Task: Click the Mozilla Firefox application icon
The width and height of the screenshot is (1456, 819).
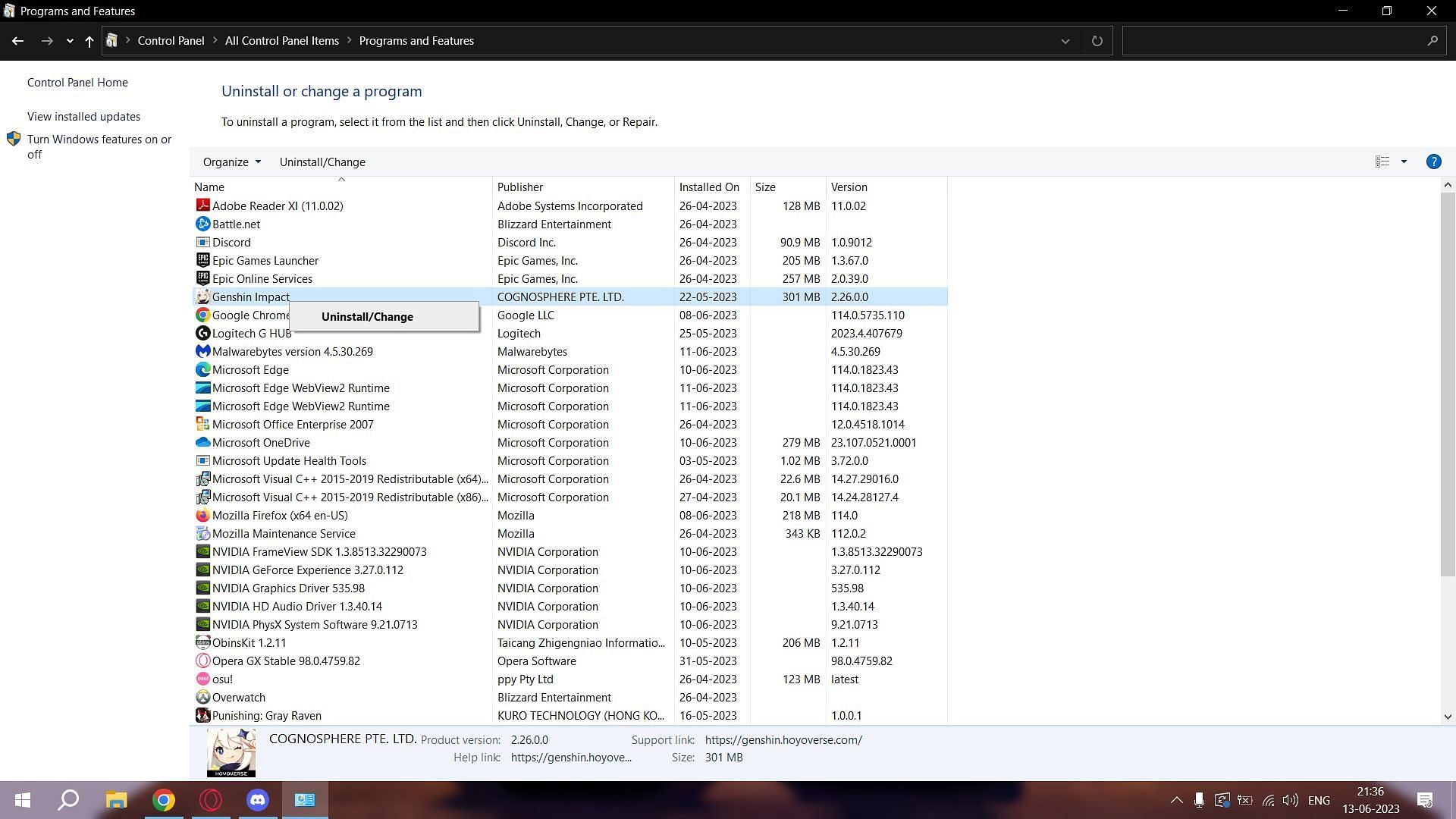Action: pyautogui.click(x=202, y=515)
